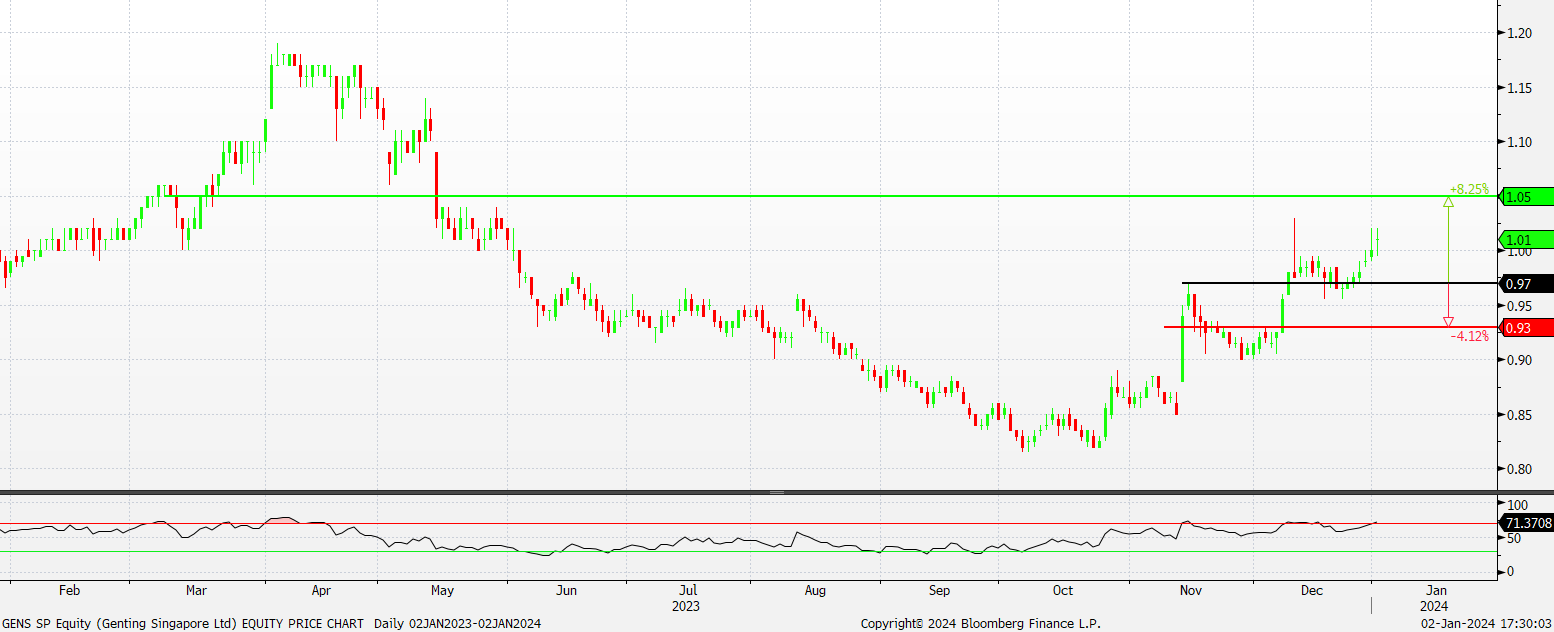Click the Mar month label on the time axis
The height and width of the screenshot is (632, 1554).
click(196, 590)
